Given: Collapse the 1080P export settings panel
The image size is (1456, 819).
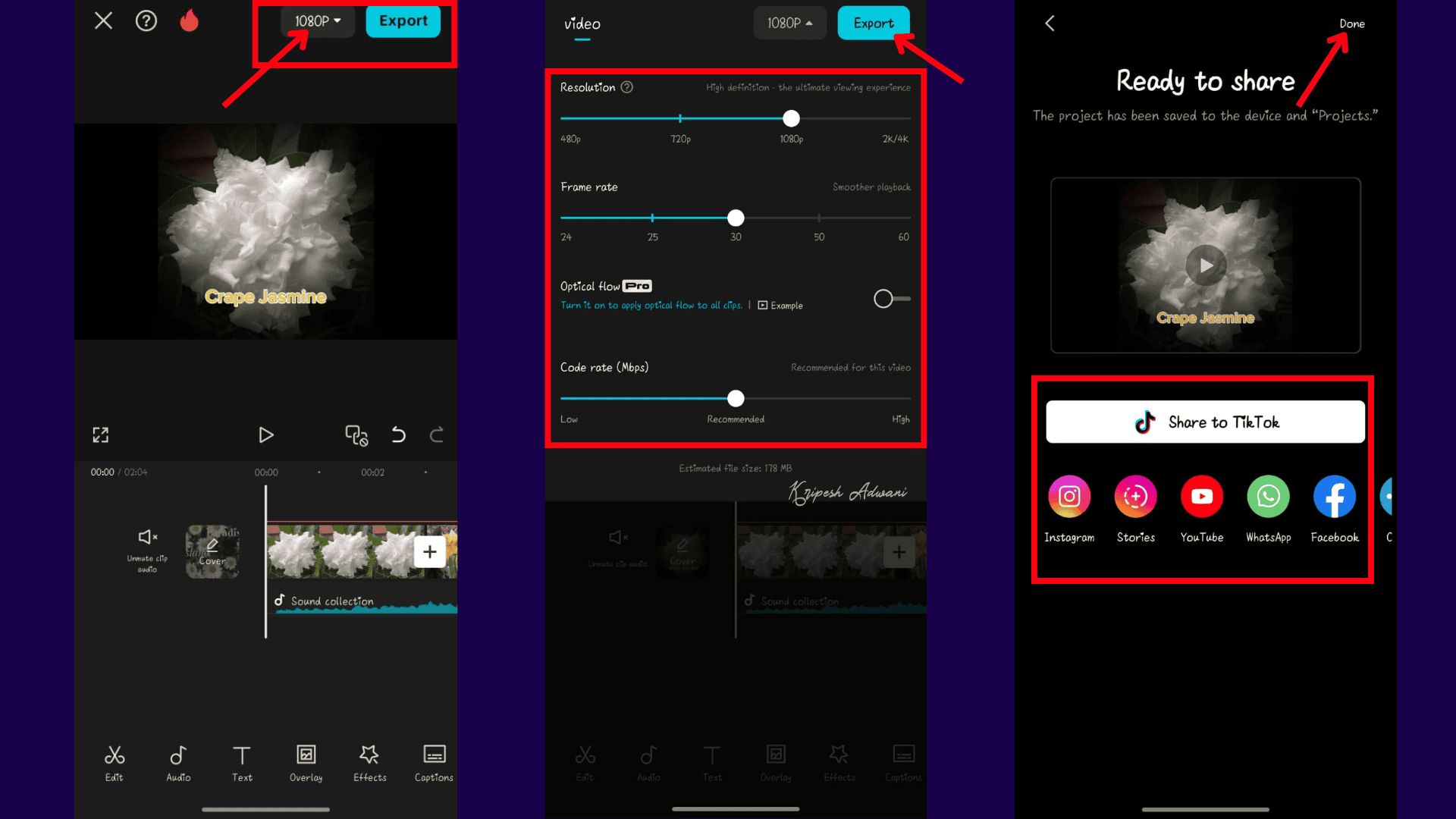Looking at the screenshot, I should coord(789,24).
